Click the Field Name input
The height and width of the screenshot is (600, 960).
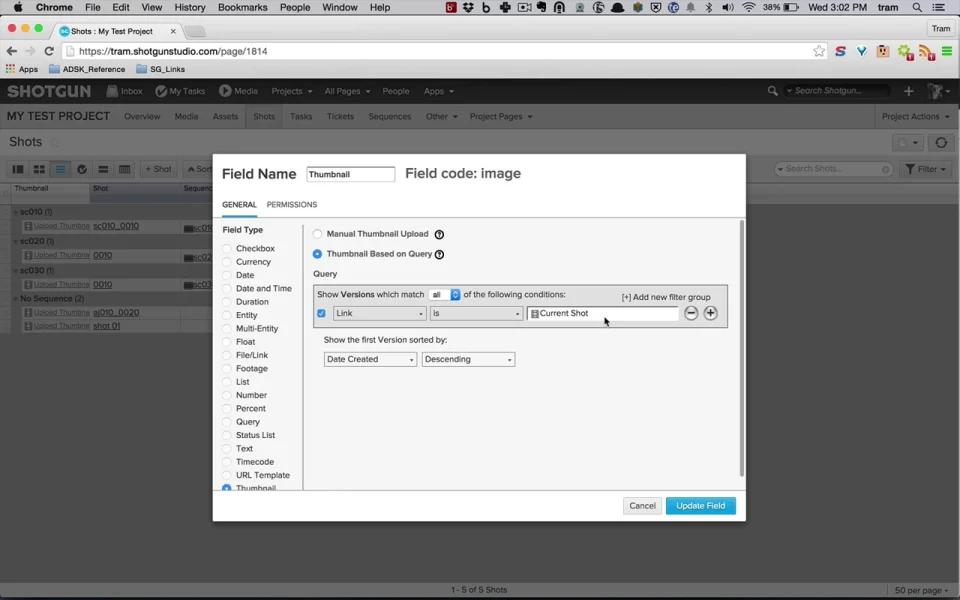click(350, 174)
